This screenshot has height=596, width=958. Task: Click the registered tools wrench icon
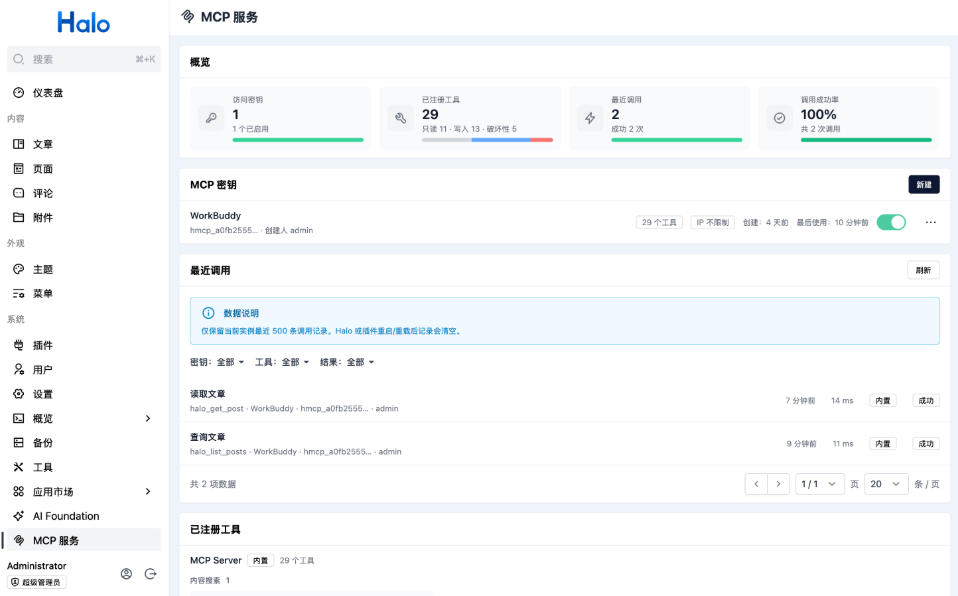(x=401, y=118)
